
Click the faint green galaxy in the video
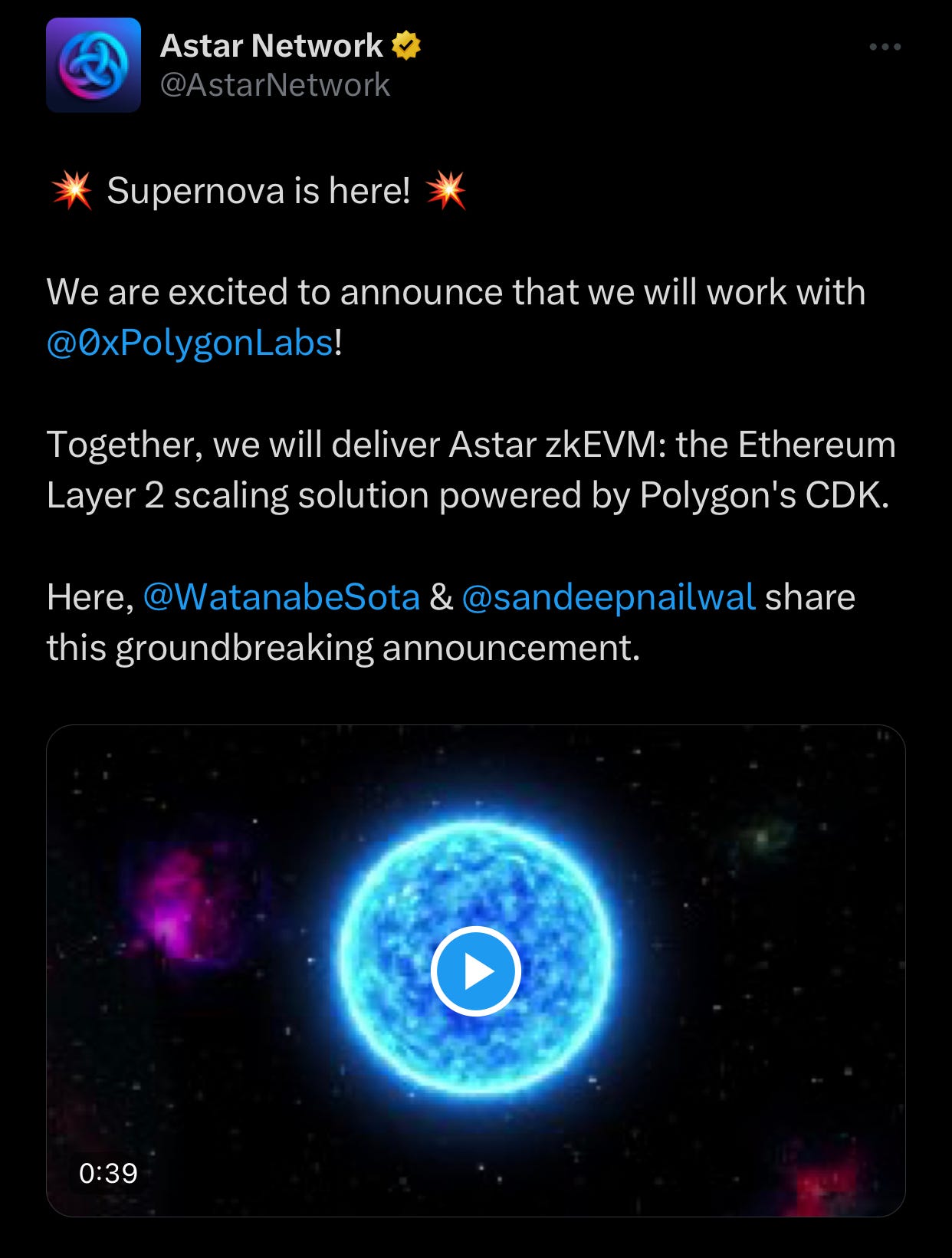(764, 838)
